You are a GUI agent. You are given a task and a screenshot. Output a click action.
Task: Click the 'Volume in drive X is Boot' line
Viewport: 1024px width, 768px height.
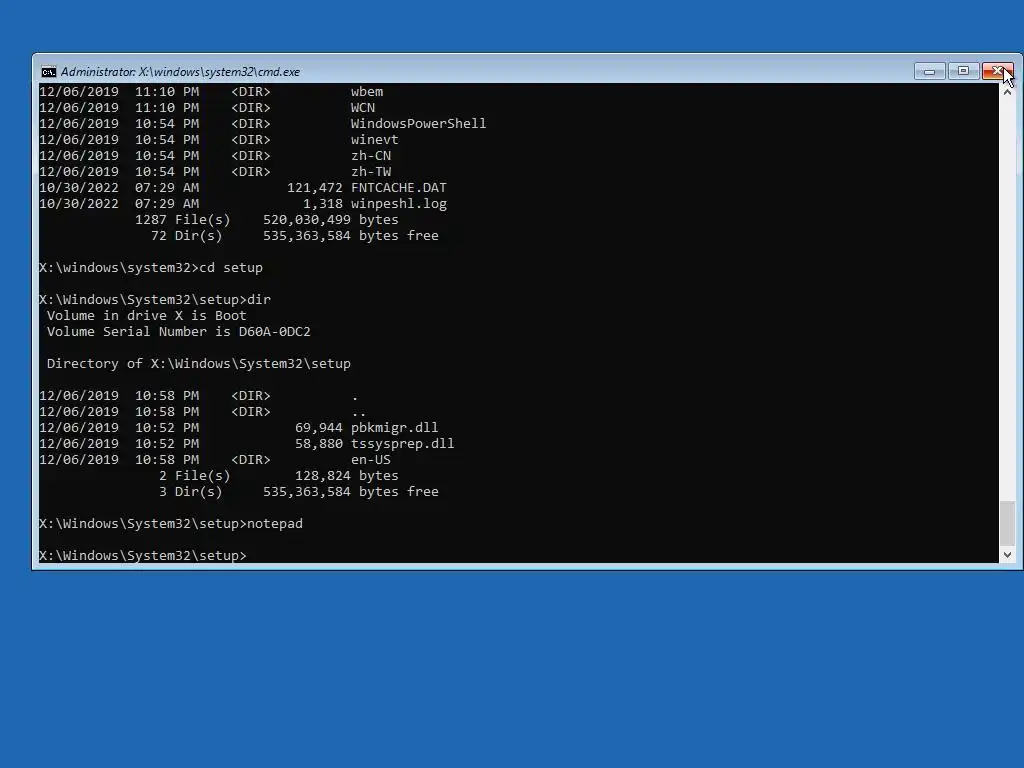(x=146, y=315)
